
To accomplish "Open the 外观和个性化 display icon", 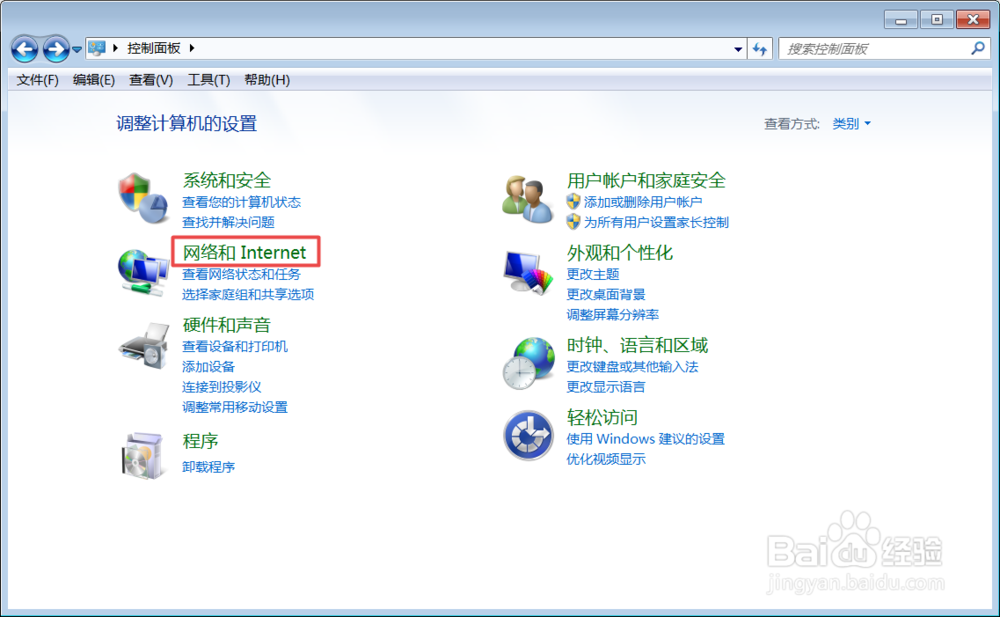I will (527, 268).
